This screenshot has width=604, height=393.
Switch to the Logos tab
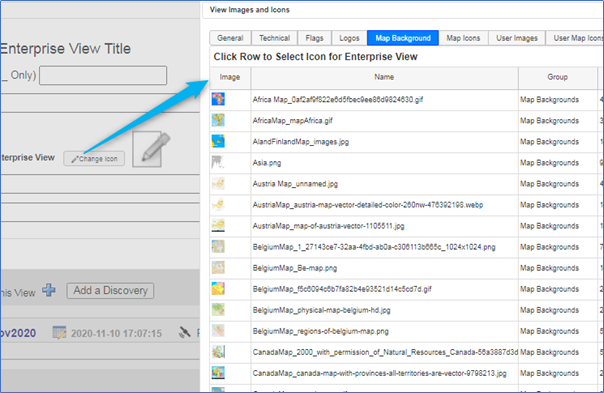click(349, 38)
